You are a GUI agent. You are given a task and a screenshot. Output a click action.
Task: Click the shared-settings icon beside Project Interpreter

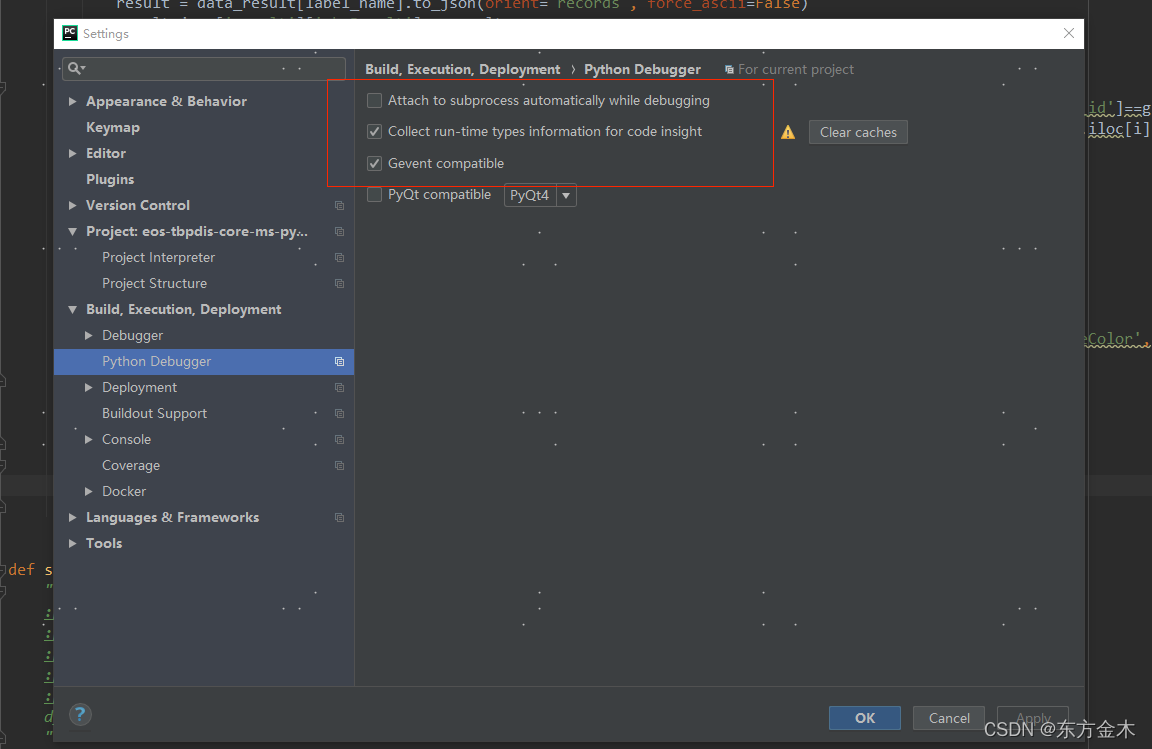338,257
